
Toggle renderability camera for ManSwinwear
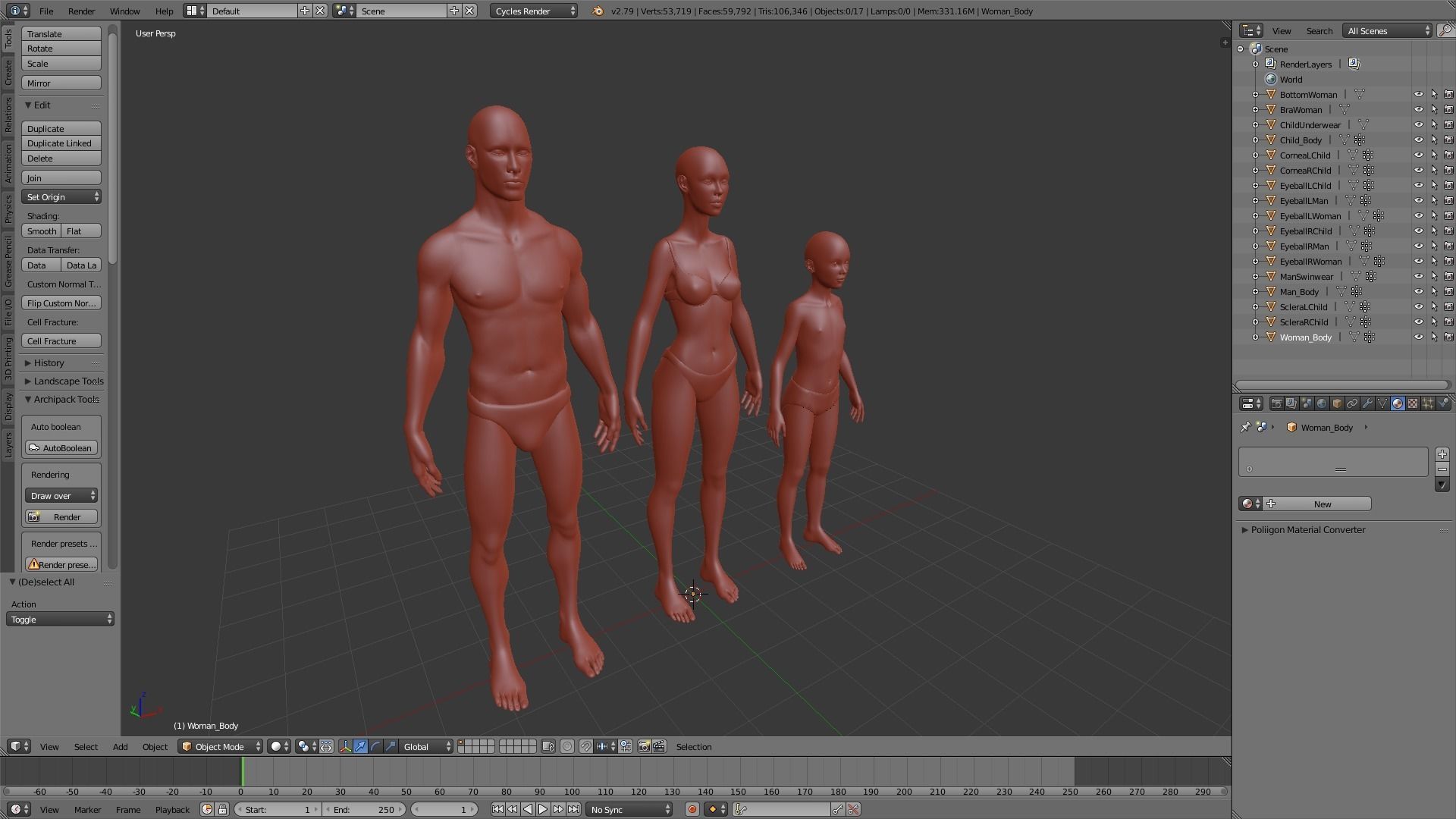pyautogui.click(x=1448, y=277)
